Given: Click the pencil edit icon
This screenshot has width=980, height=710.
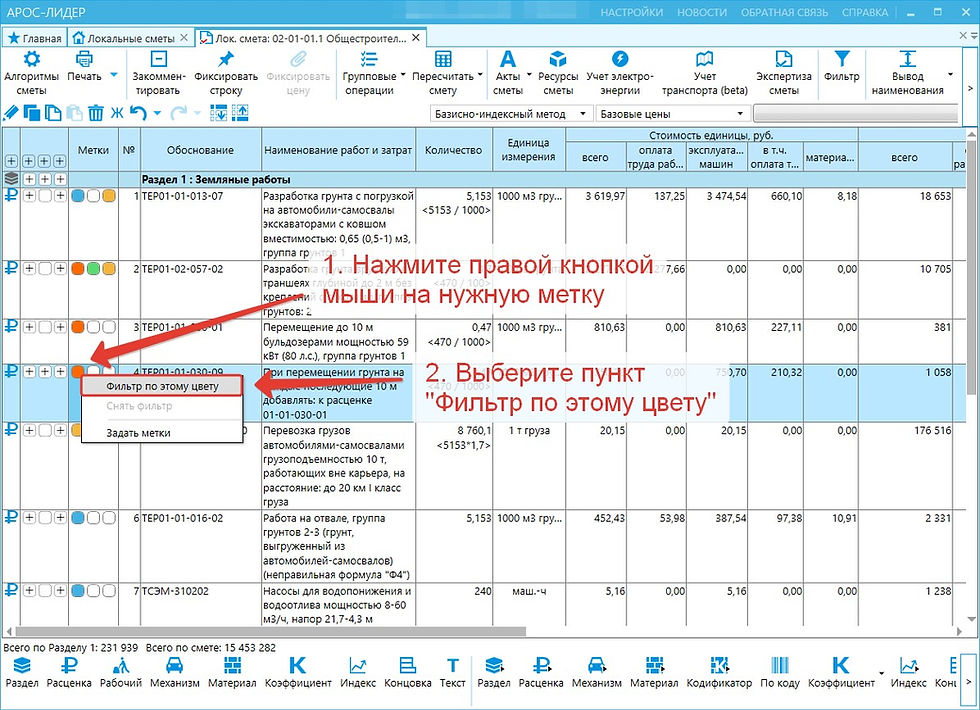Looking at the screenshot, I should tap(11, 113).
